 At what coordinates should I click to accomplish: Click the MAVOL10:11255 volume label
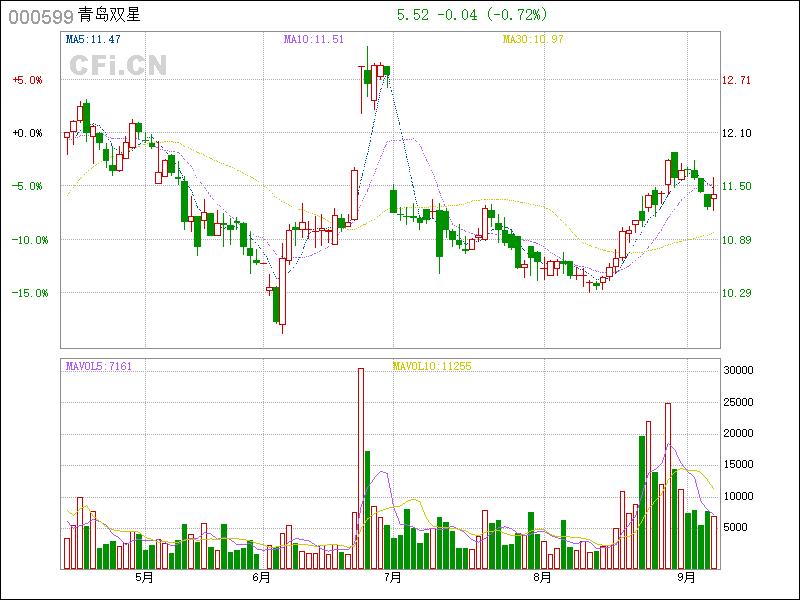pyautogui.click(x=431, y=366)
